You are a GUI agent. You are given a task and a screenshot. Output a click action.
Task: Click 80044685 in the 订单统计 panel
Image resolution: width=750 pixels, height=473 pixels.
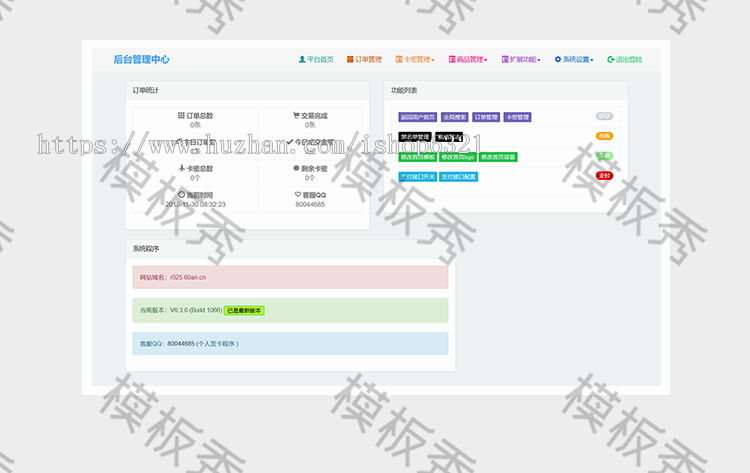point(310,204)
